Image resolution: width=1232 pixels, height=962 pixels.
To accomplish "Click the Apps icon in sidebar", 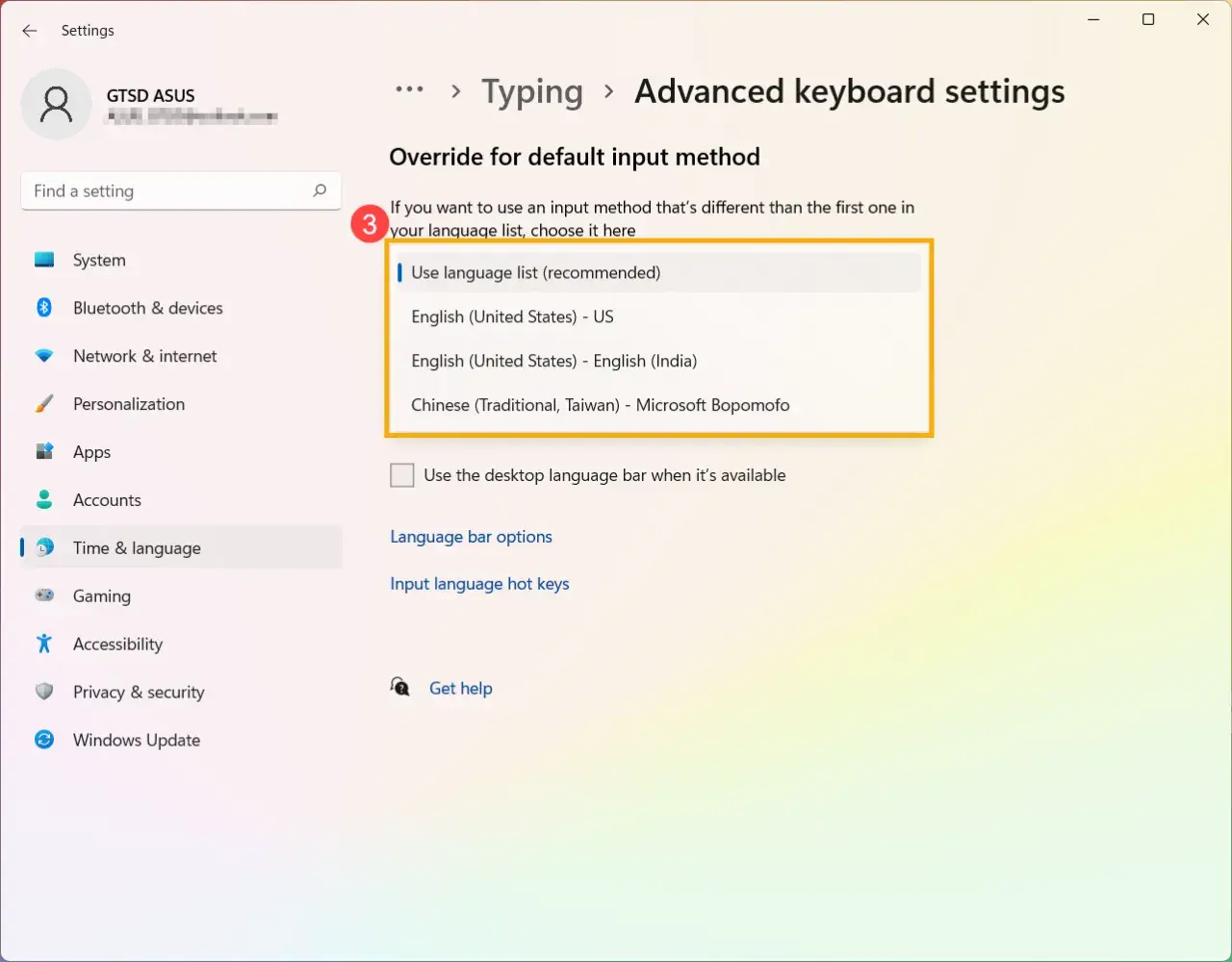I will pos(44,452).
